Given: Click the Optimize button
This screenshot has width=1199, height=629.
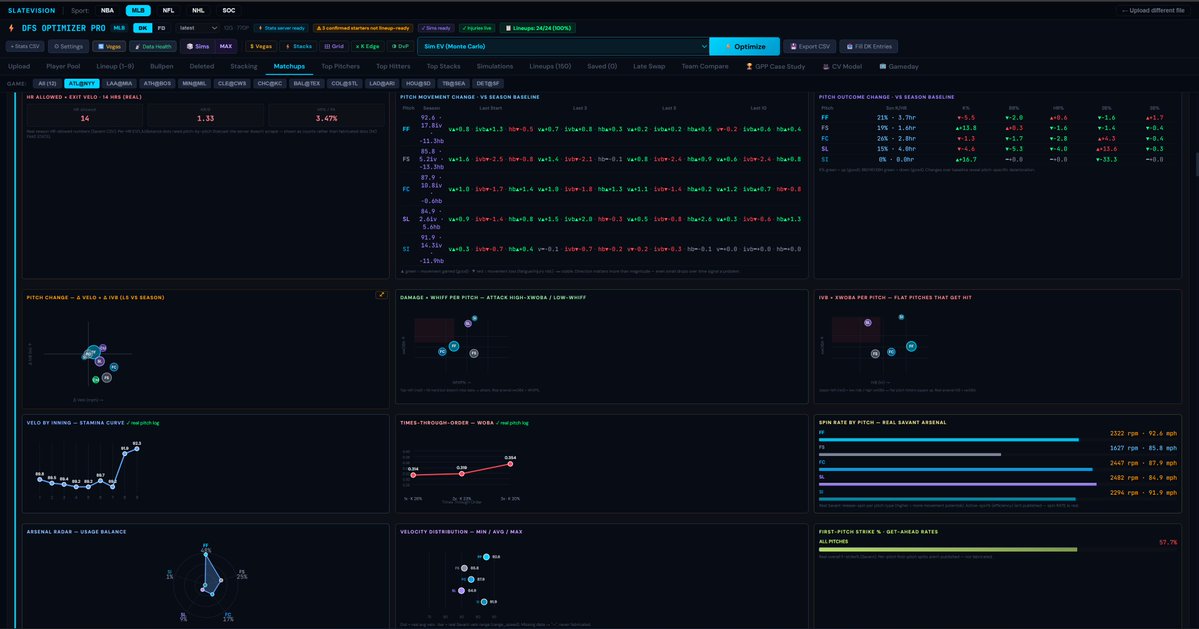Looking at the screenshot, I should 745,47.
